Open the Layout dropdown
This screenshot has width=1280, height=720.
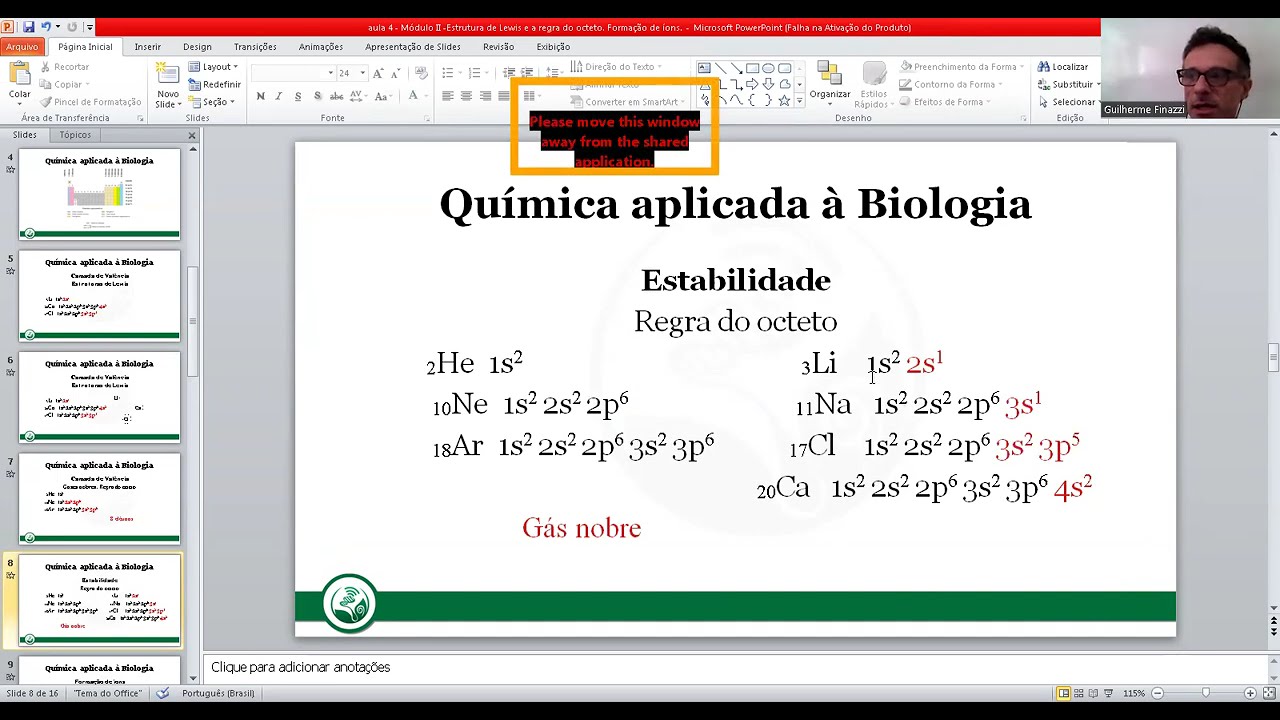(213, 67)
